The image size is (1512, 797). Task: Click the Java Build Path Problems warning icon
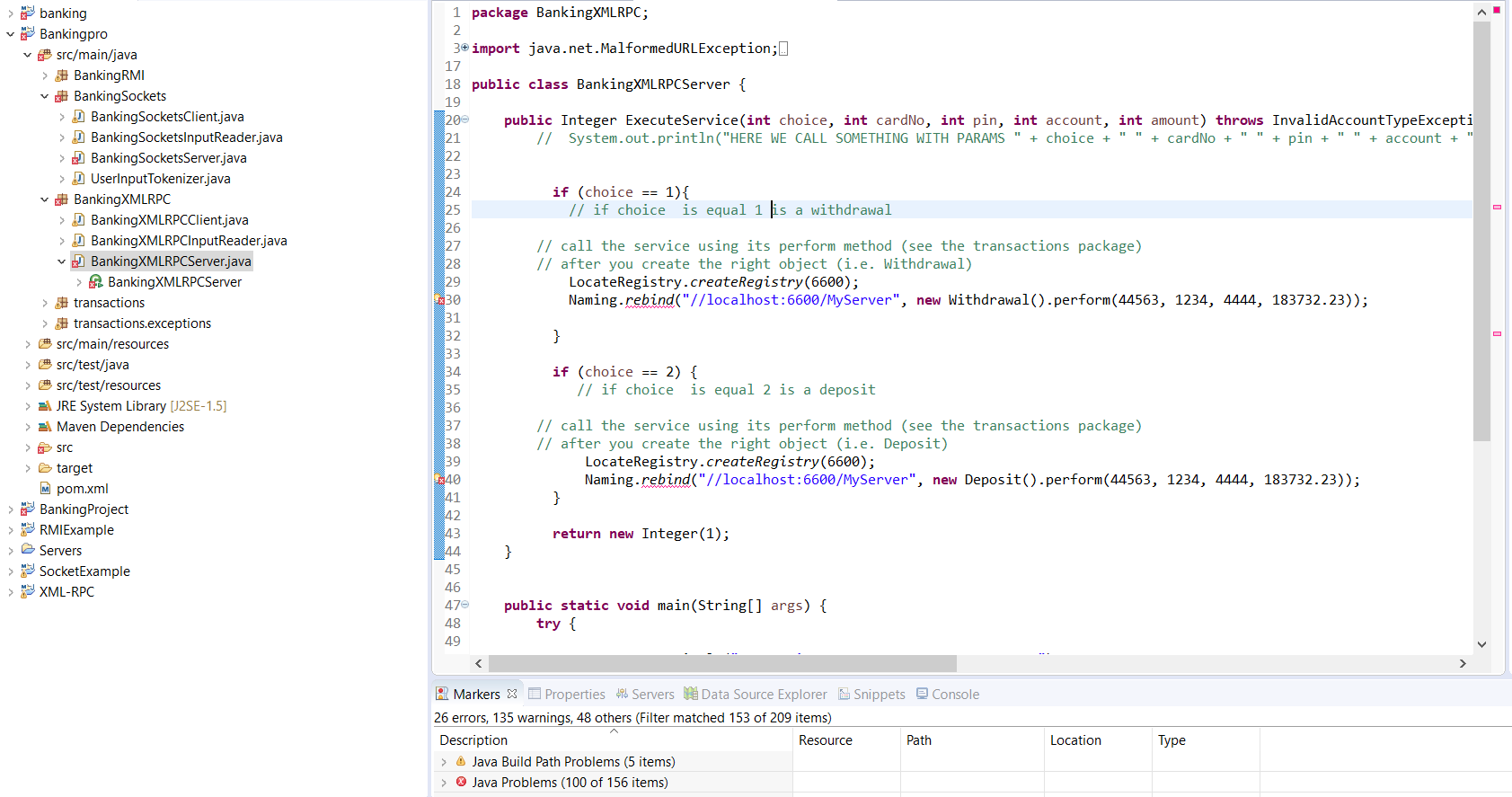(x=461, y=762)
